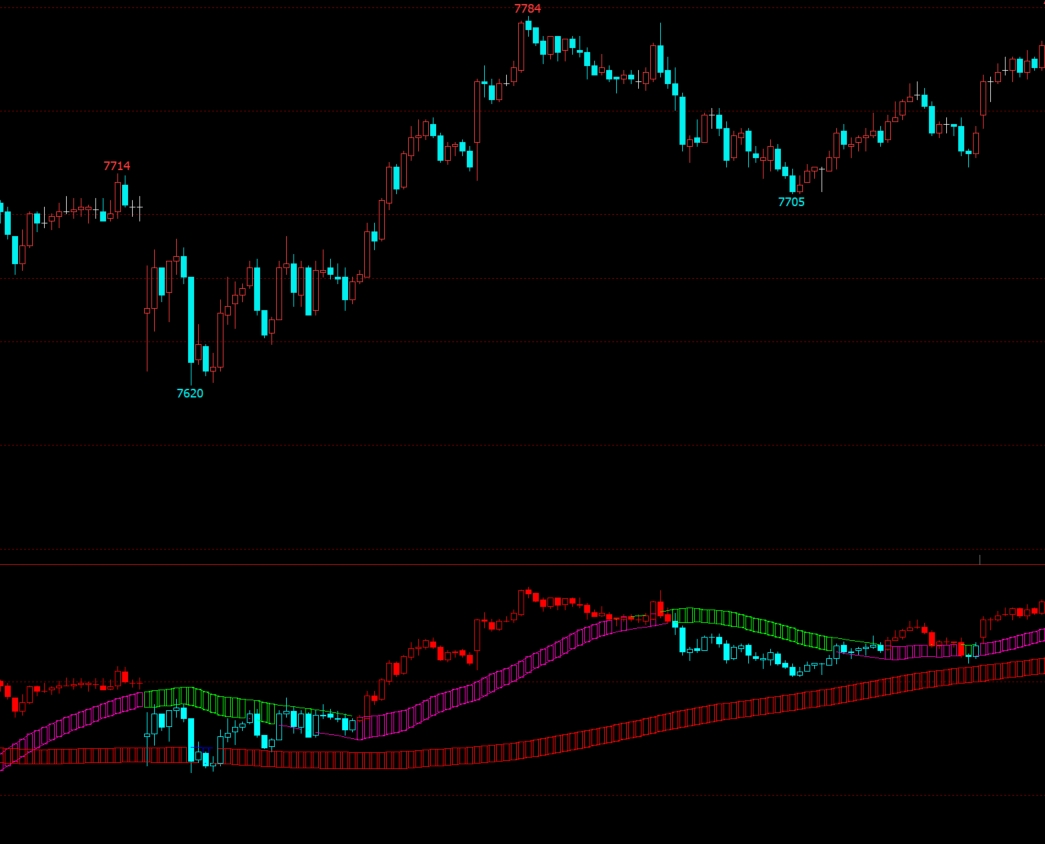Click the 7714 peak price label
Image resolution: width=1045 pixels, height=844 pixels.
[x=117, y=166]
